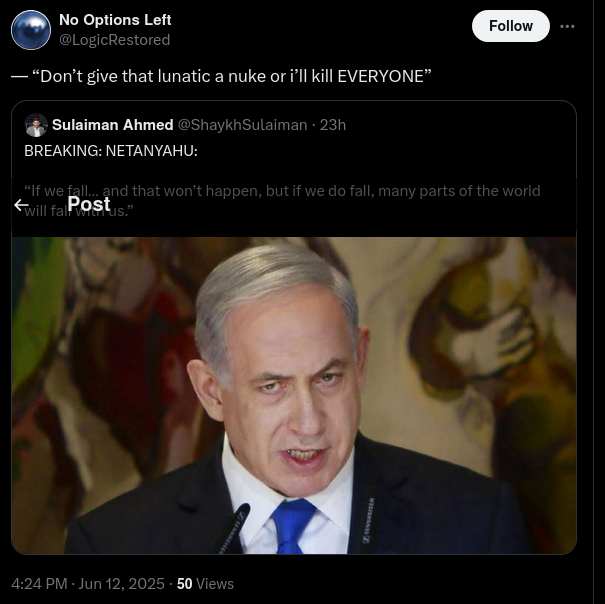Open the Sulaiman Ahmed name in quoted post
This screenshot has height=604, width=605.
[x=113, y=125]
